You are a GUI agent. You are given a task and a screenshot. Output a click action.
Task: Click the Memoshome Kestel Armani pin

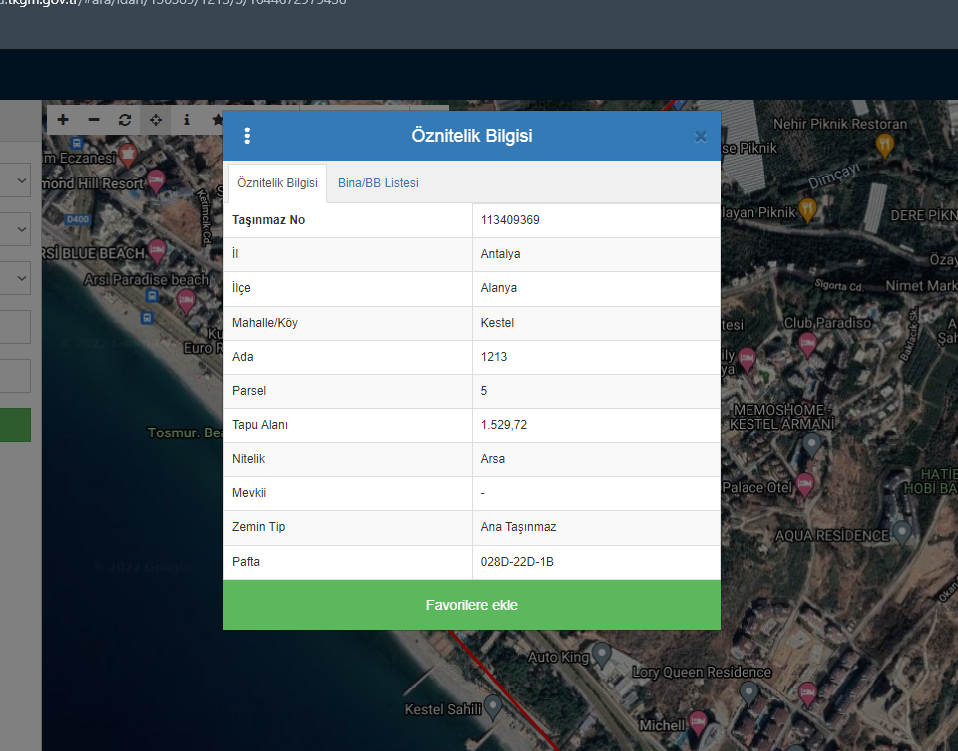pyautogui.click(x=811, y=445)
